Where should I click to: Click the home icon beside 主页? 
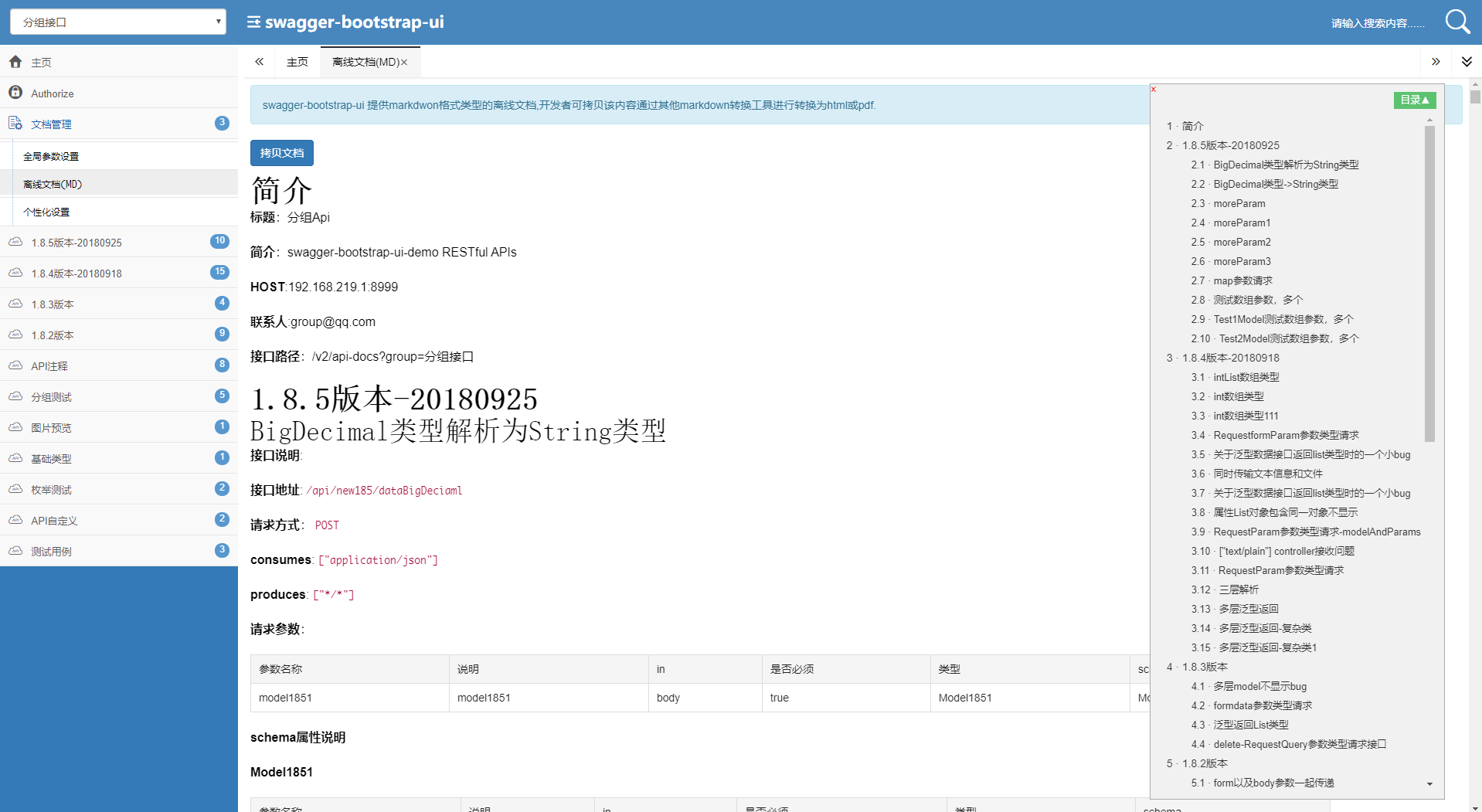coord(15,62)
